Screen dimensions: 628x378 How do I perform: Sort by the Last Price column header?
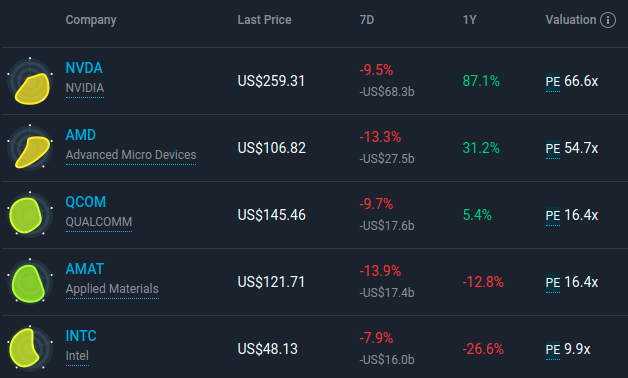click(x=264, y=20)
